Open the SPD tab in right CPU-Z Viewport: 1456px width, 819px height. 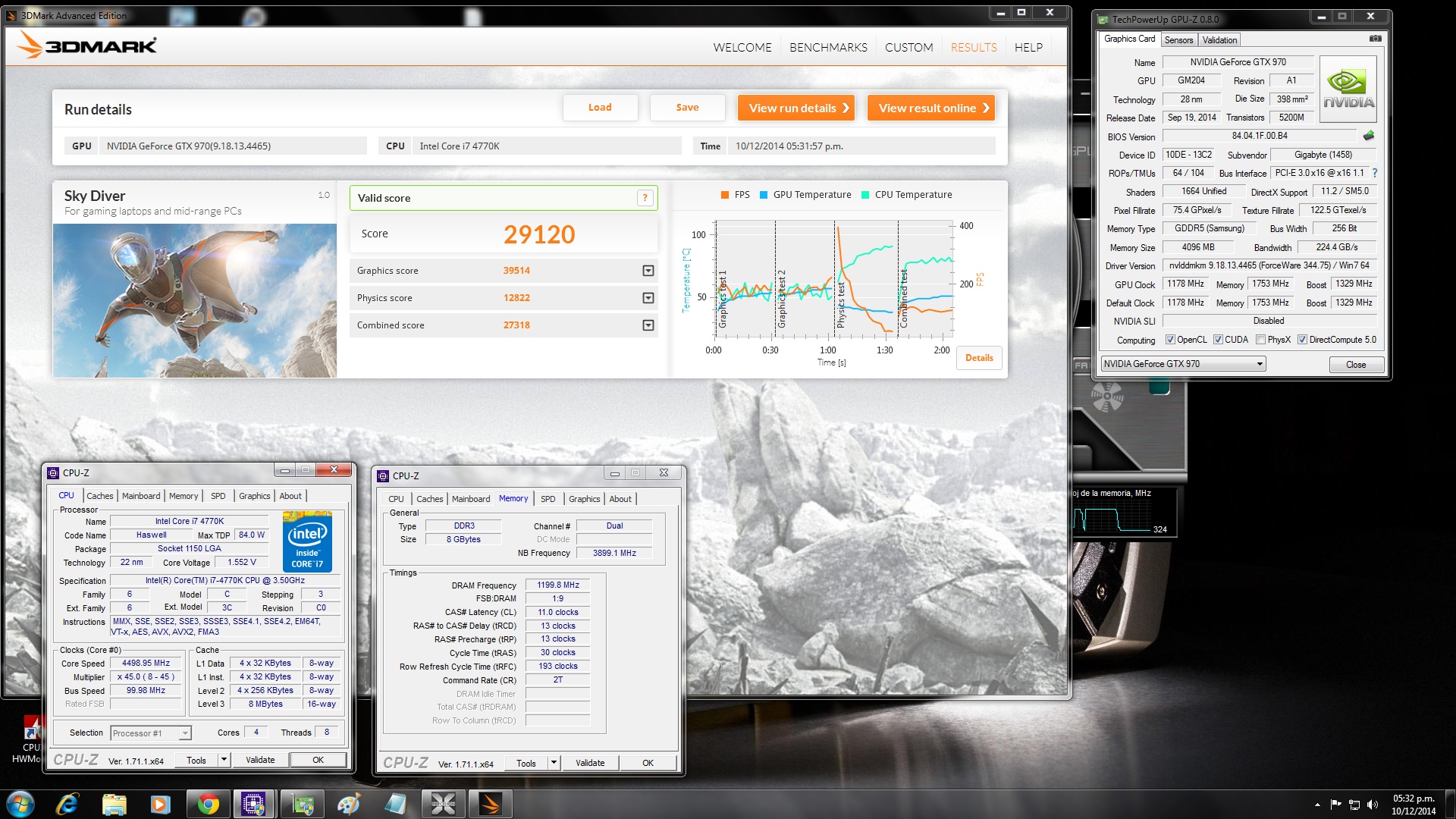tap(548, 499)
